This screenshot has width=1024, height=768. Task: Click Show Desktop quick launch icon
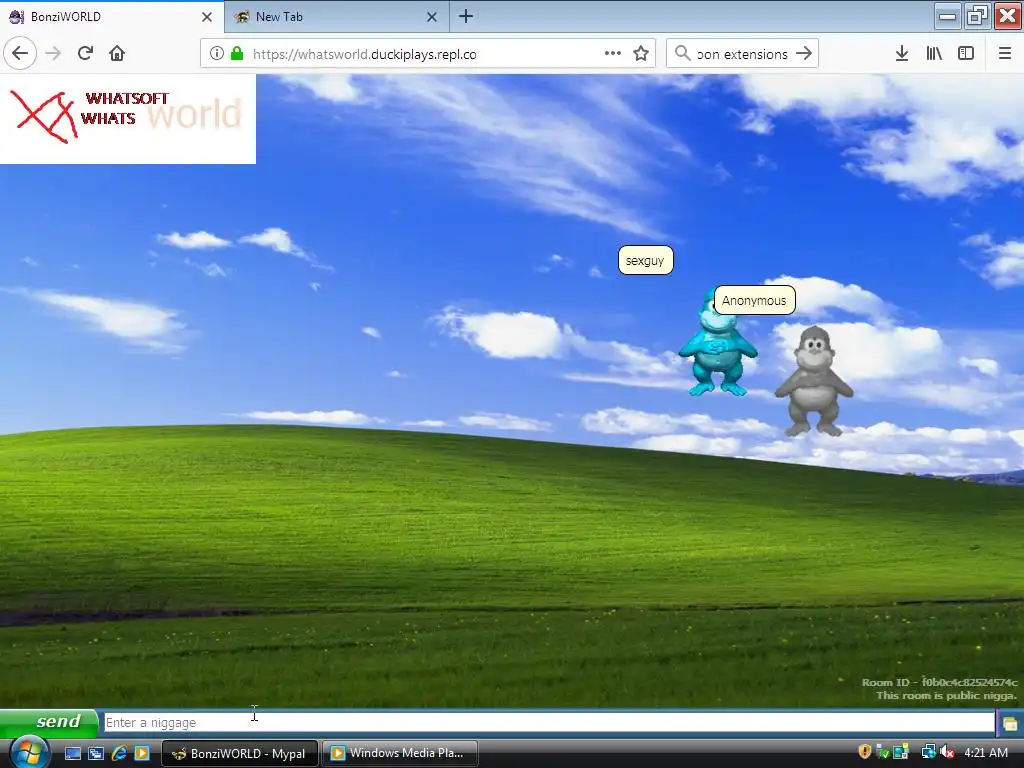(x=72, y=753)
